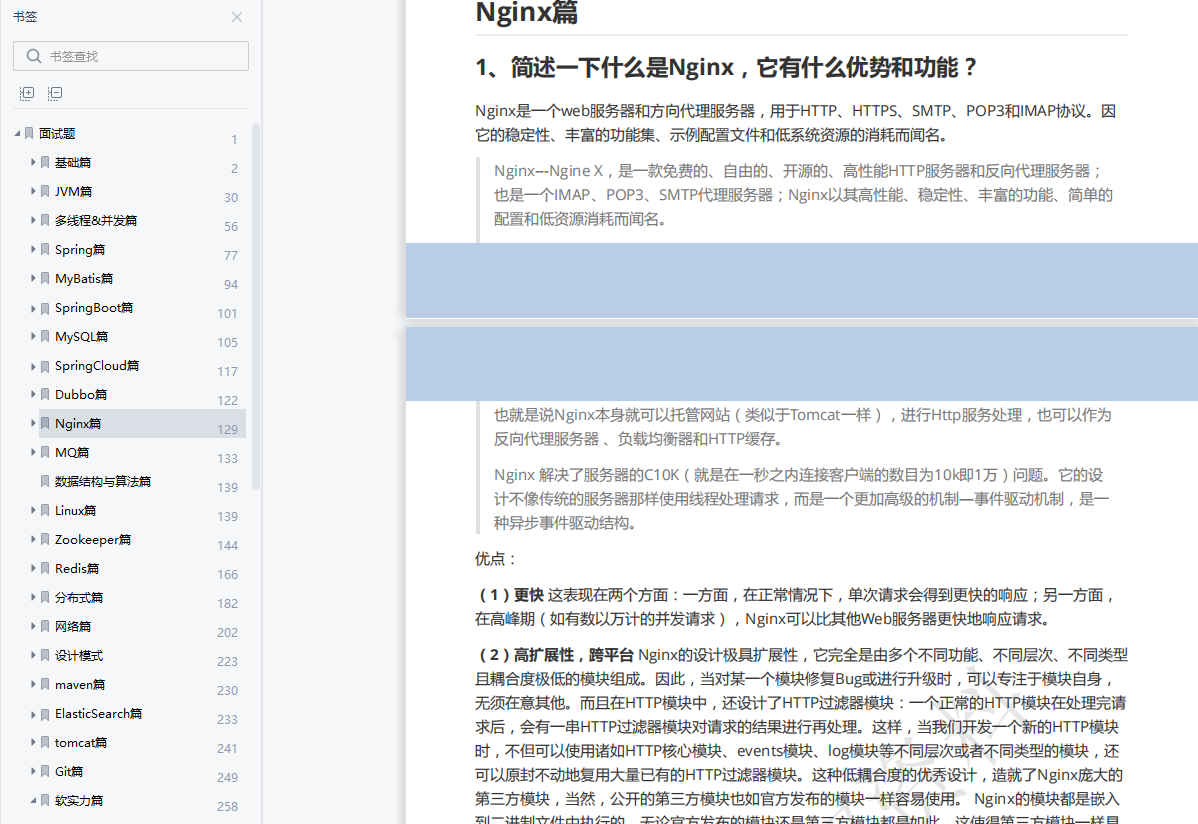The image size is (1198, 824).
Task: Click the bookmark icon beside Redis篇
Action: [x=45, y=568]
